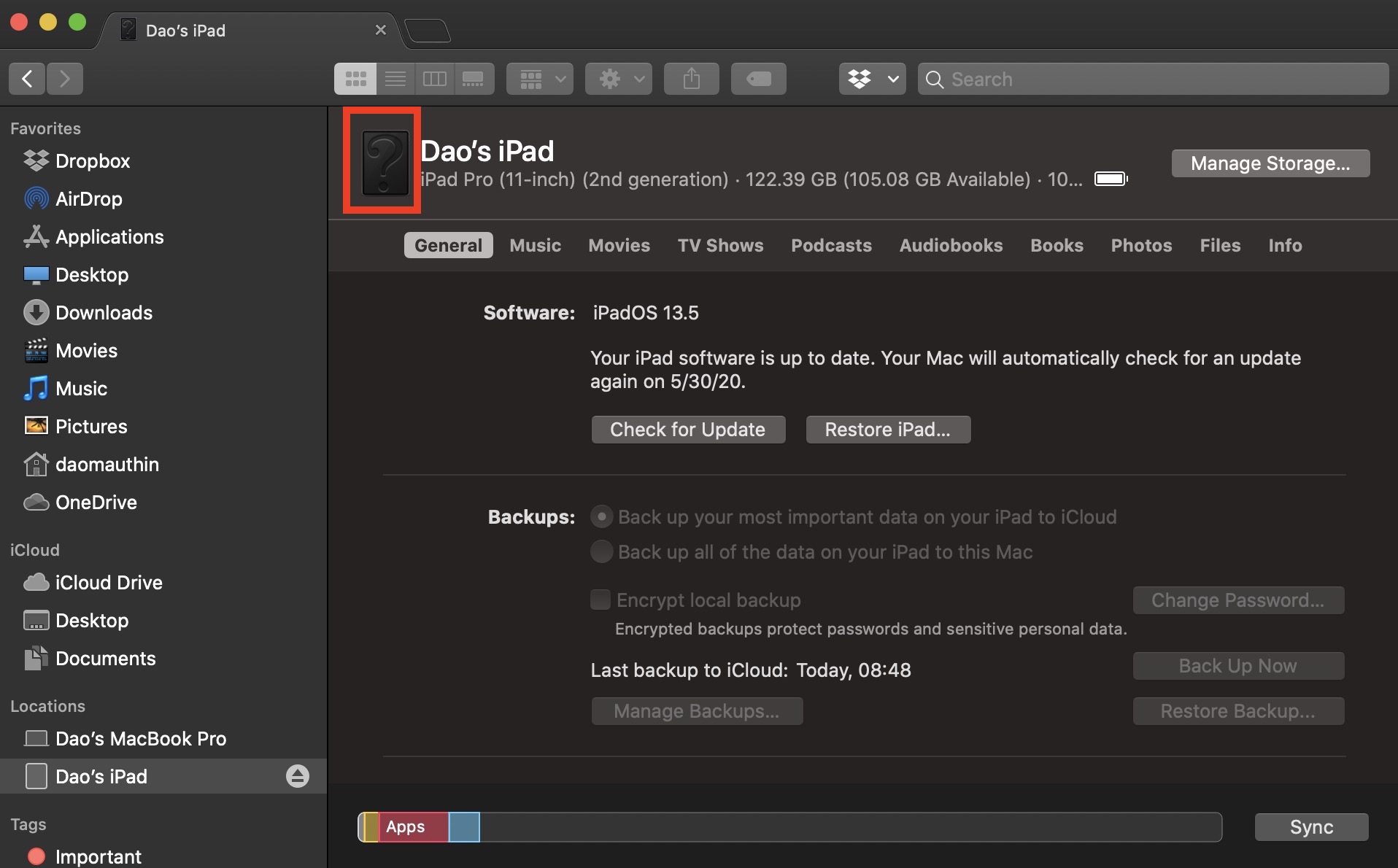Switch to column view in toolbar
Viewport: 1398px width, 868px height.
435,79
